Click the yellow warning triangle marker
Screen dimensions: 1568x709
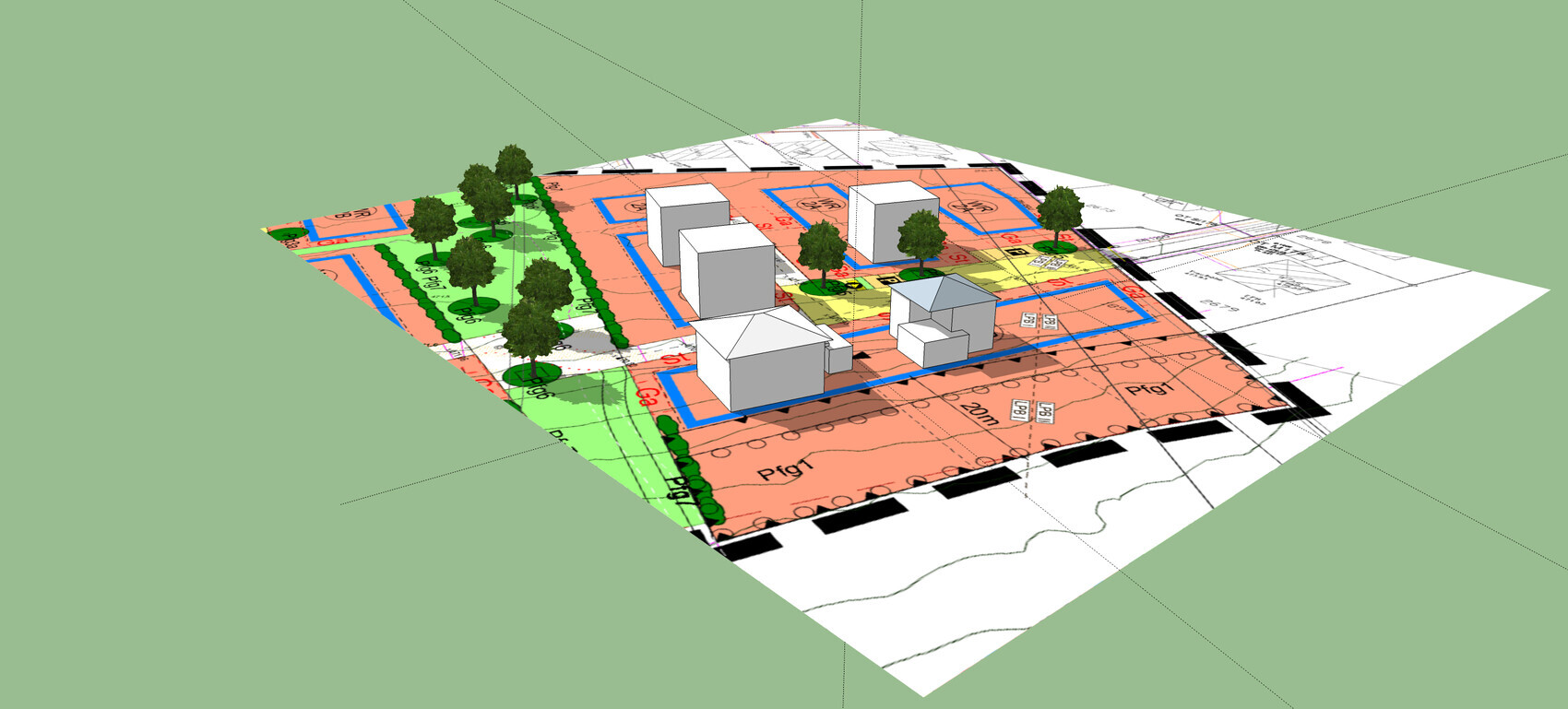point(857,286)
